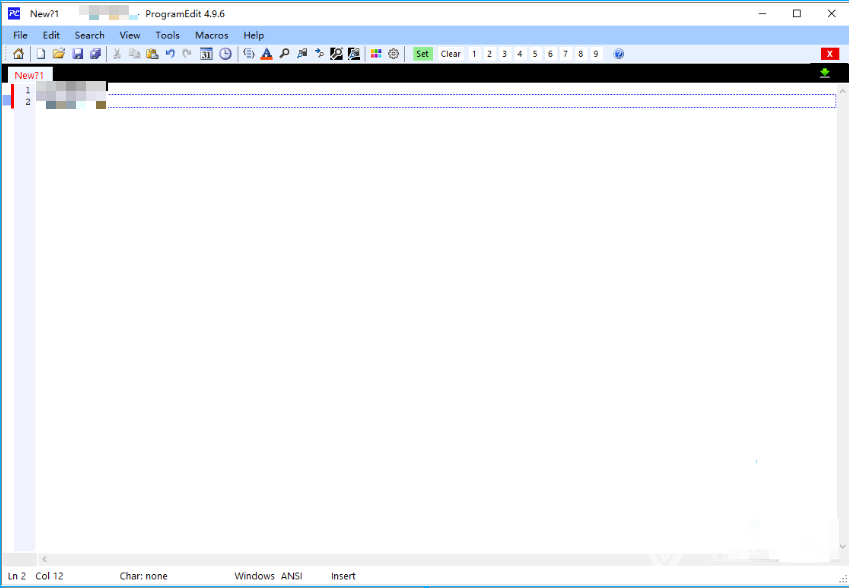This screenshot has height=588, width=849.
Task: Click inside the text editing area
Action: (x=436, y=317)
